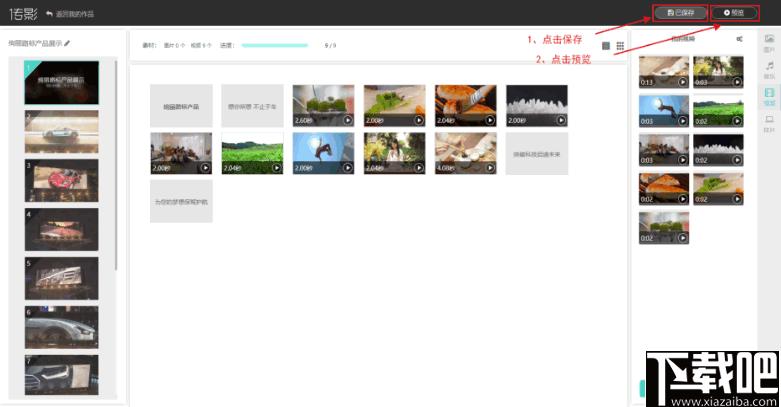Select scene 3 red car thumbnail

[62, 180]
